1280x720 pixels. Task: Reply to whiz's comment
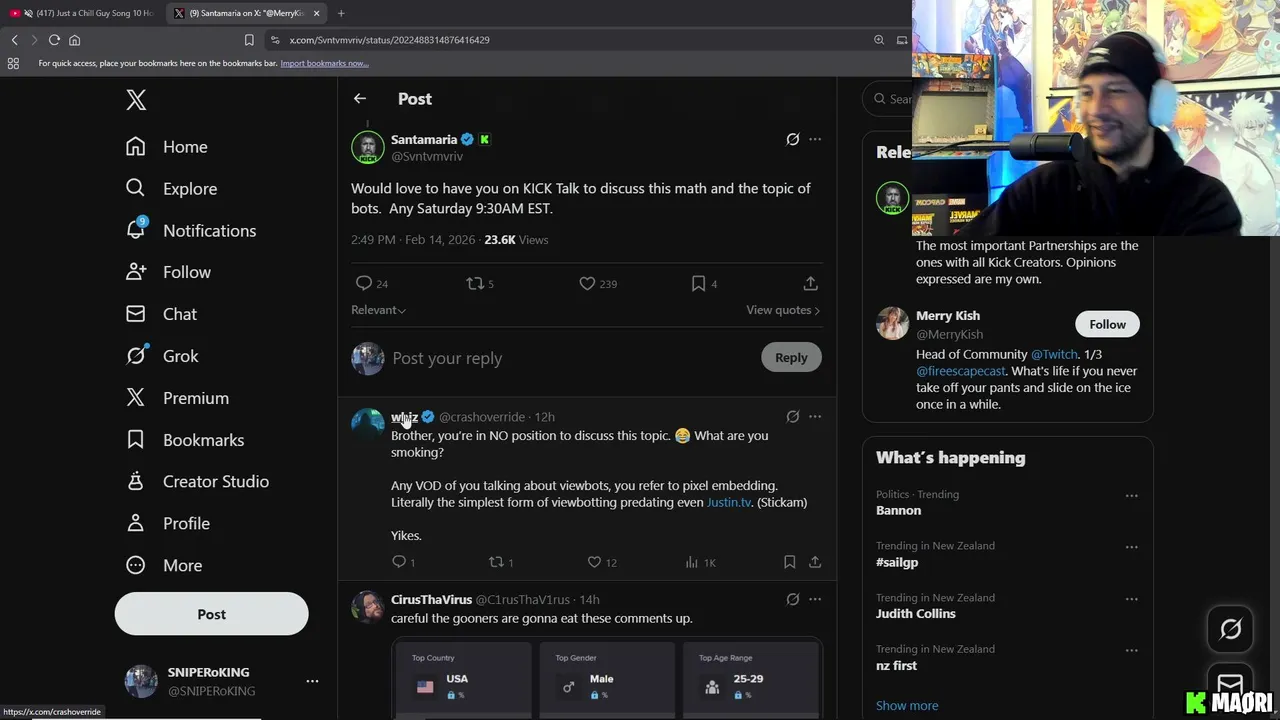(x=403, y=562)
